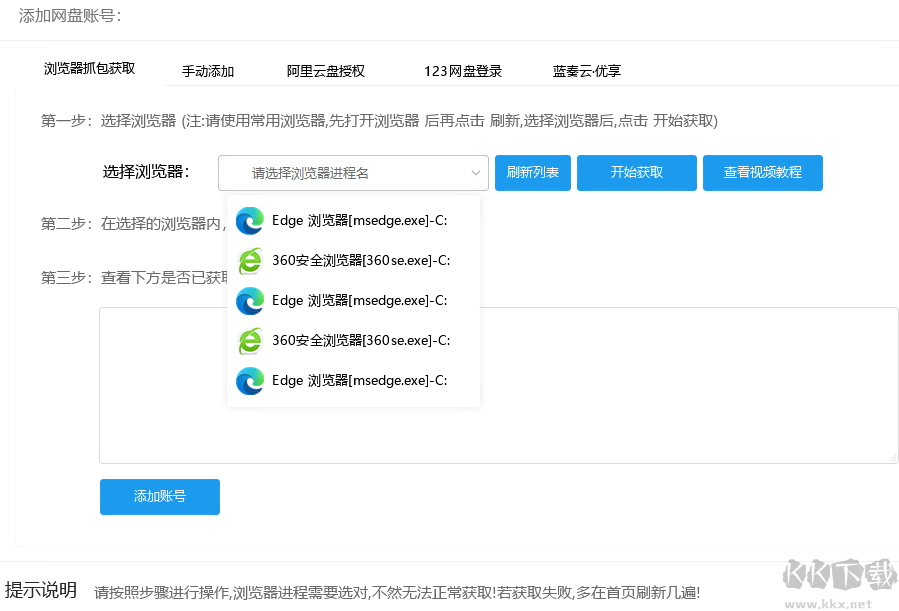
Task: Switch to 蓝奏云·优享 tab
Action: pos(587,71)
